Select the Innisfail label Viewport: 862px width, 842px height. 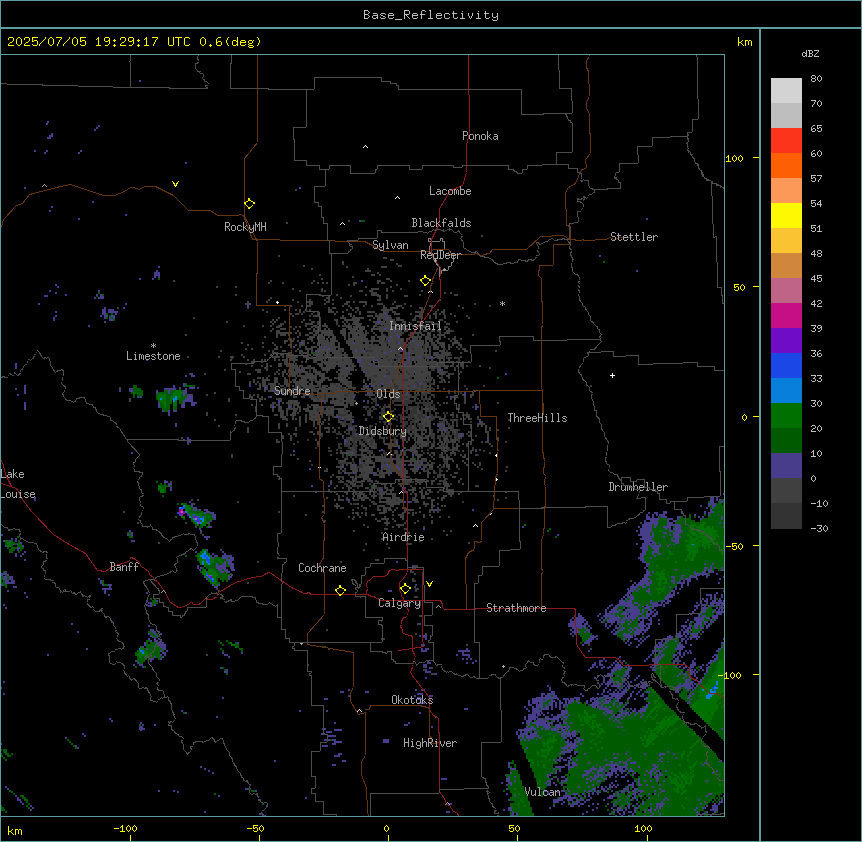[x=415, y=326]
